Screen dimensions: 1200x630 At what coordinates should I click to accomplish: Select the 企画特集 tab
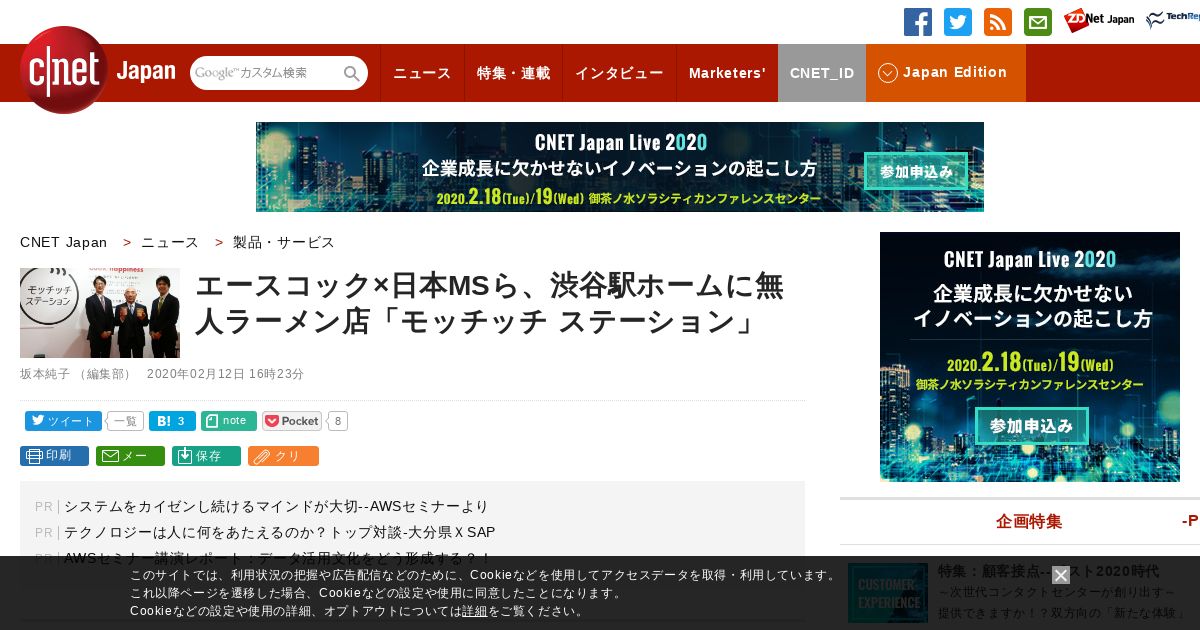click(1029, 521)
